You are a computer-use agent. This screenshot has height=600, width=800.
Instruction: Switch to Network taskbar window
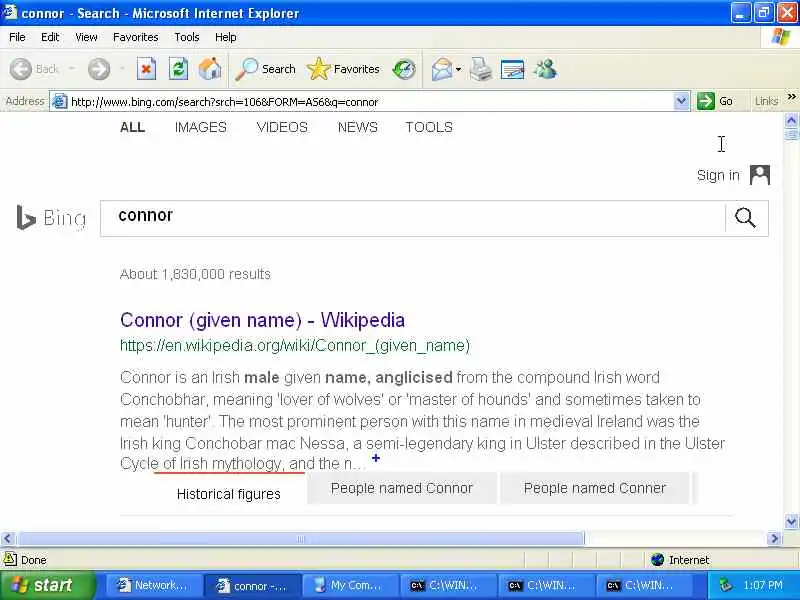[152, 585]
